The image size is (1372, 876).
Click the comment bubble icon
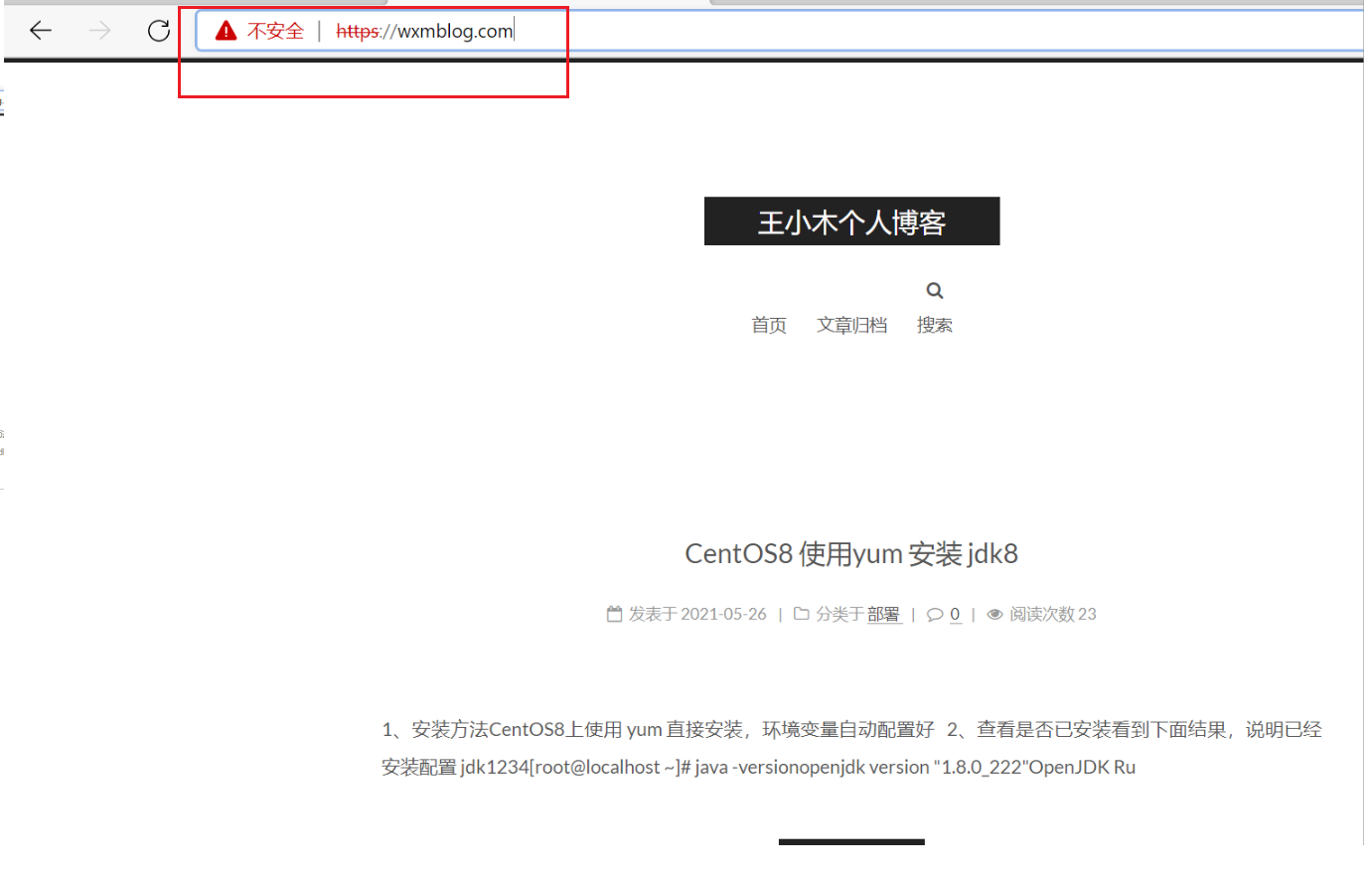click(x=935, y=615)
